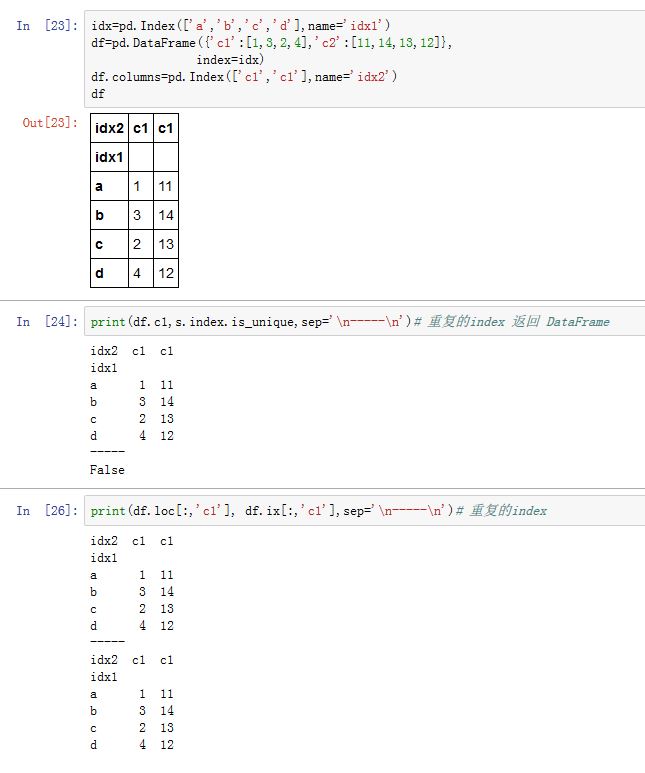The width and height of the screenshot is (645, 773).
Task: Focus the print(df.c1, s.index.is_unique) code cell
Action: click(350, 321)
